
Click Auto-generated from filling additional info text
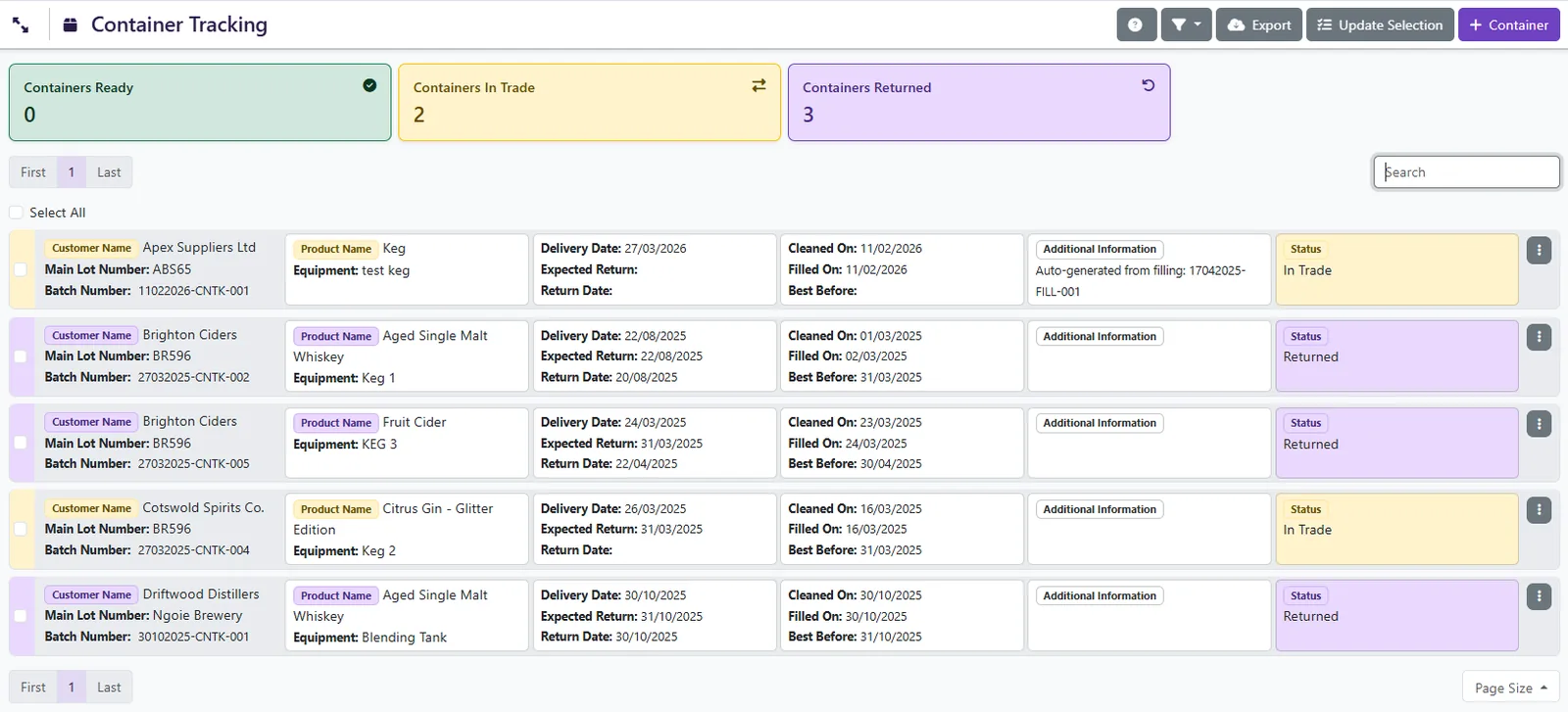(x=1141, y=281)
